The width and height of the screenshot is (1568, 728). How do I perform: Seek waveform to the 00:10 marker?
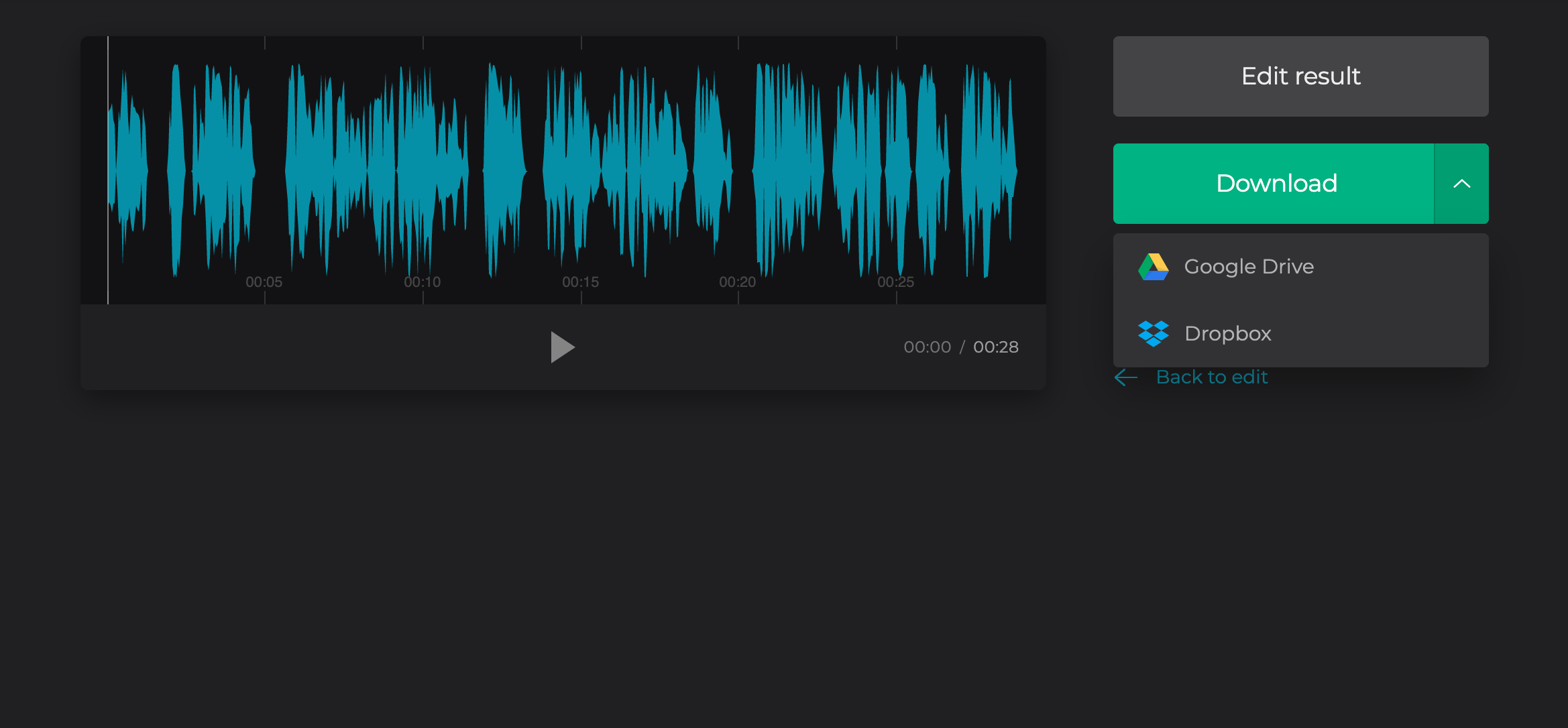[x=423, y=282]
